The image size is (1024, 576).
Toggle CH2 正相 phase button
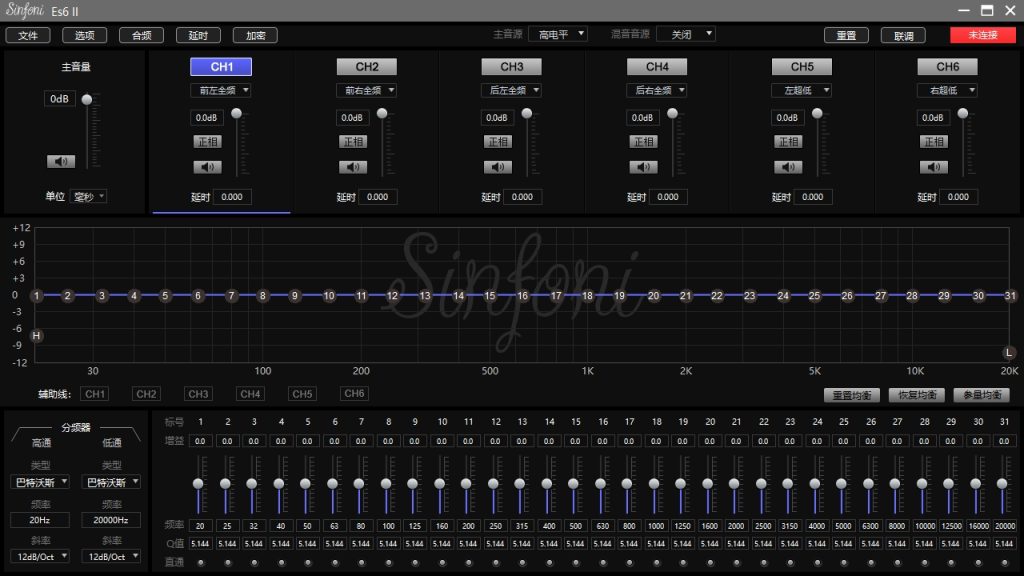pos(353,142)
